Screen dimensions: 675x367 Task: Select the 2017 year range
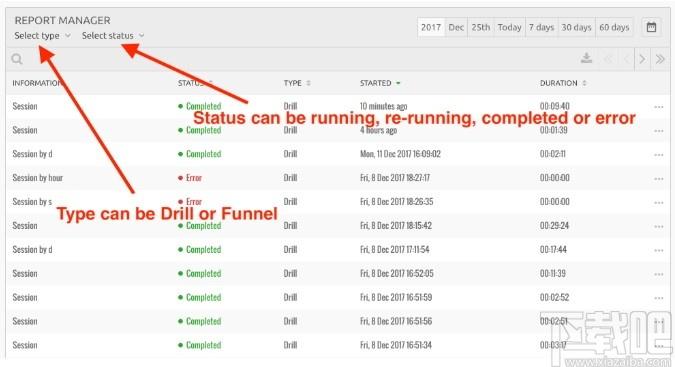431,28
